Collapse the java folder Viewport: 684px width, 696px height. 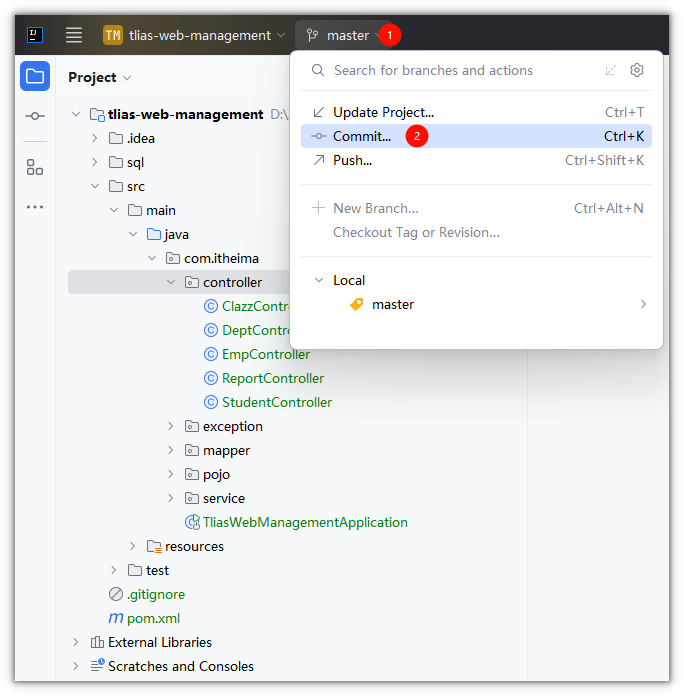coord(133,234)
